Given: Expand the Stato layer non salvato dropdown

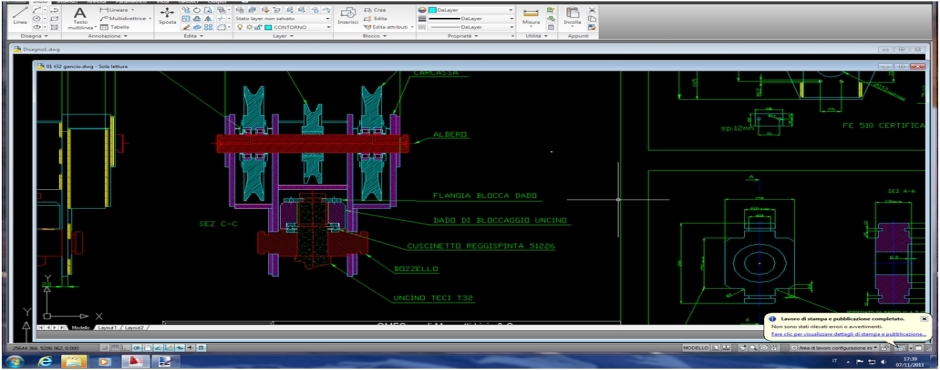Looking at the screenshot, I should coord(283,19).
